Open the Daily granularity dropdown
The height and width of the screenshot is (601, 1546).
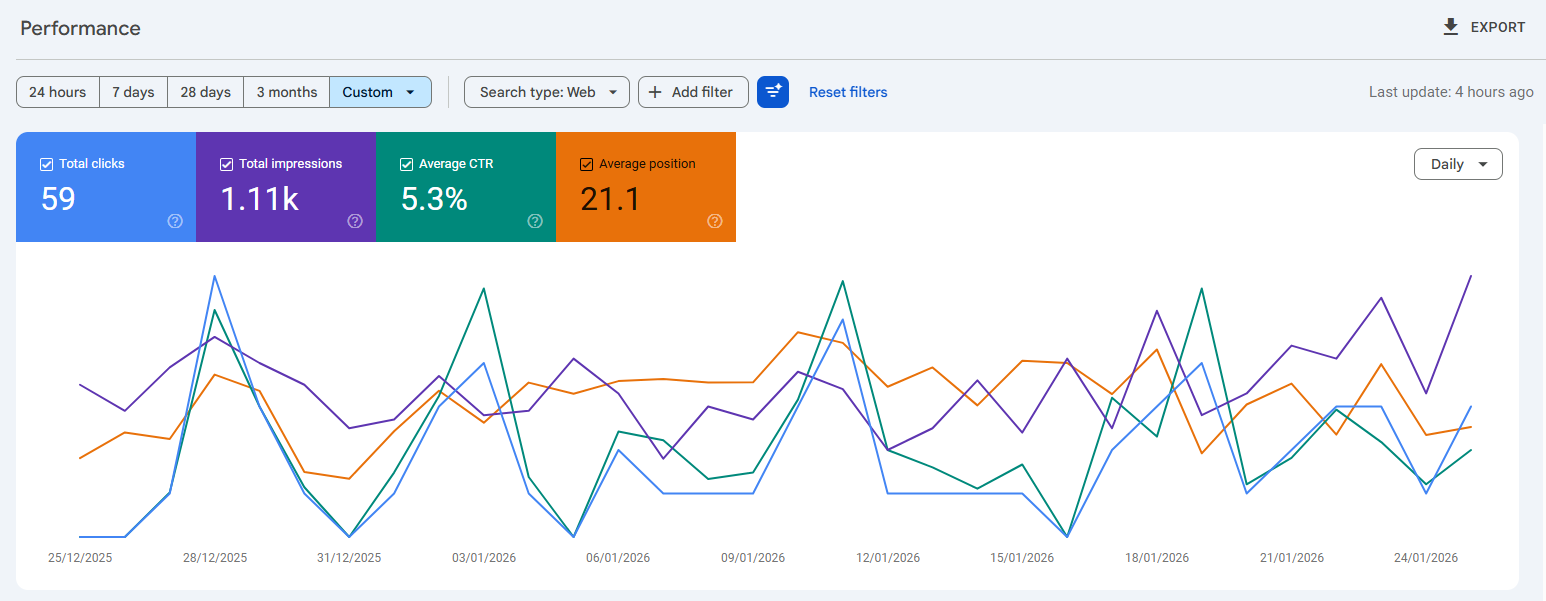[1457, 163]
